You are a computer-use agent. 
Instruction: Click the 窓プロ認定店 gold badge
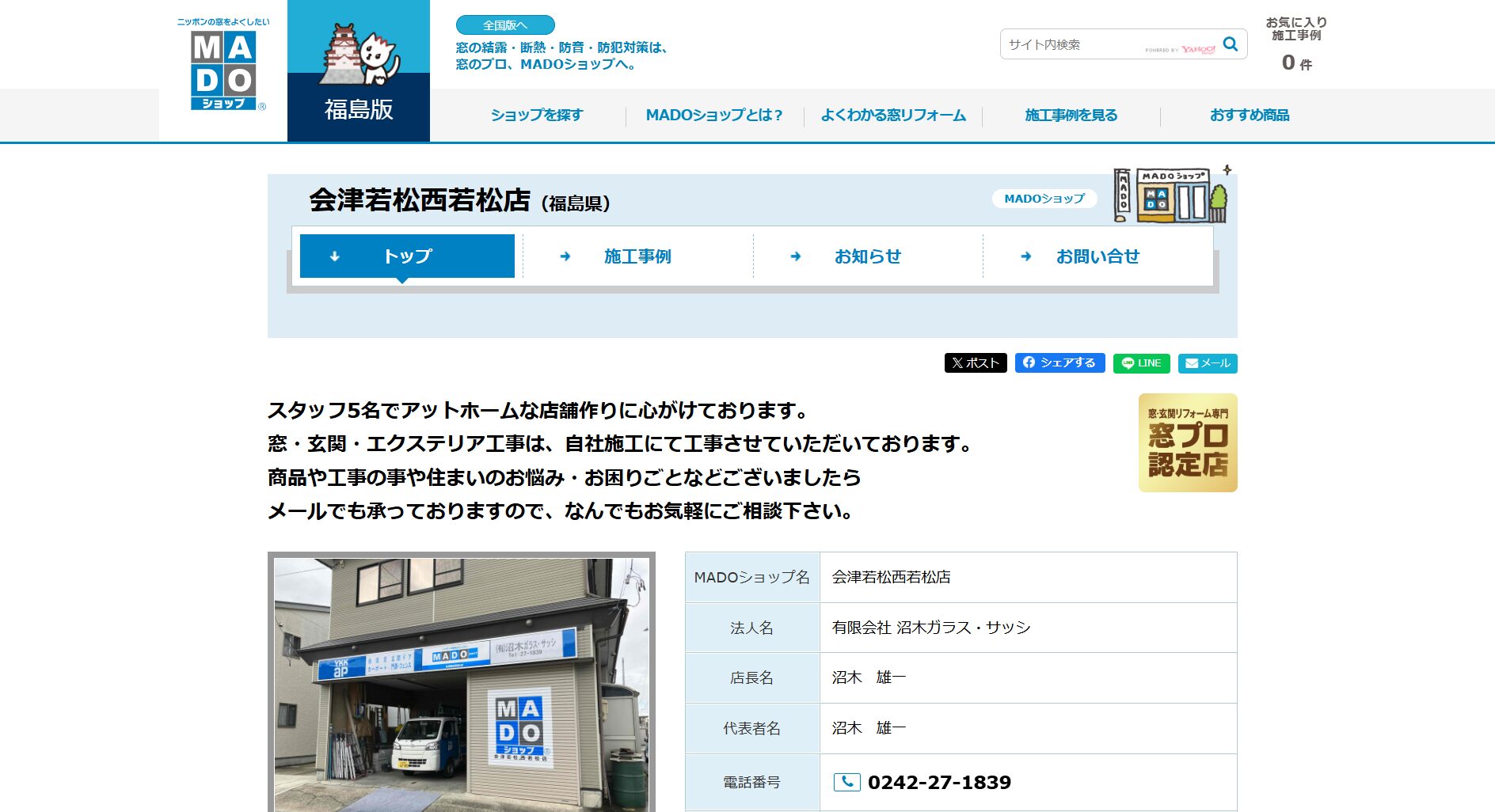pos(1188,443)
